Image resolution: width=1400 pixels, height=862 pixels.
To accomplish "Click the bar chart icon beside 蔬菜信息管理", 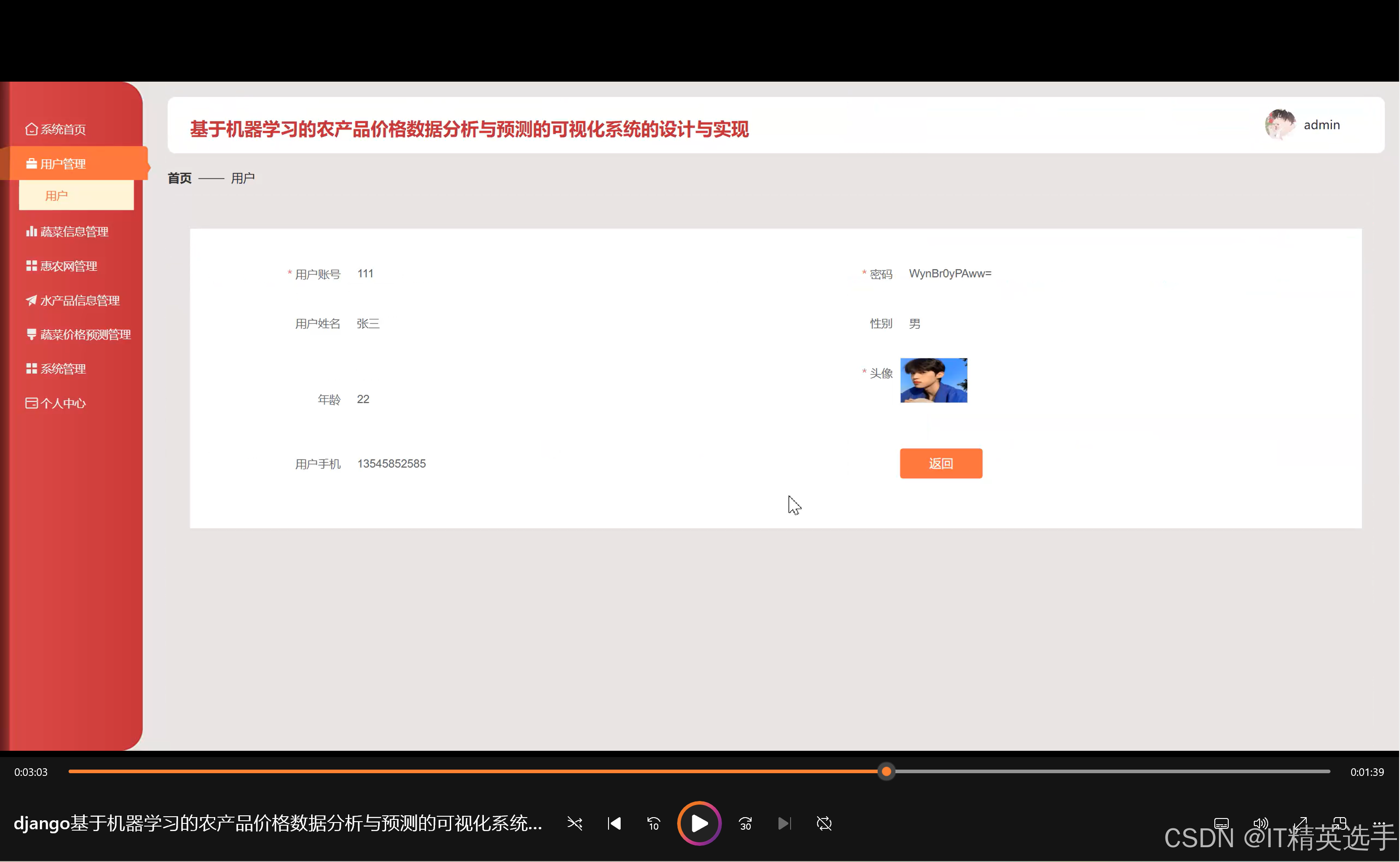I will pyautogui.click(x=31, y=231).
